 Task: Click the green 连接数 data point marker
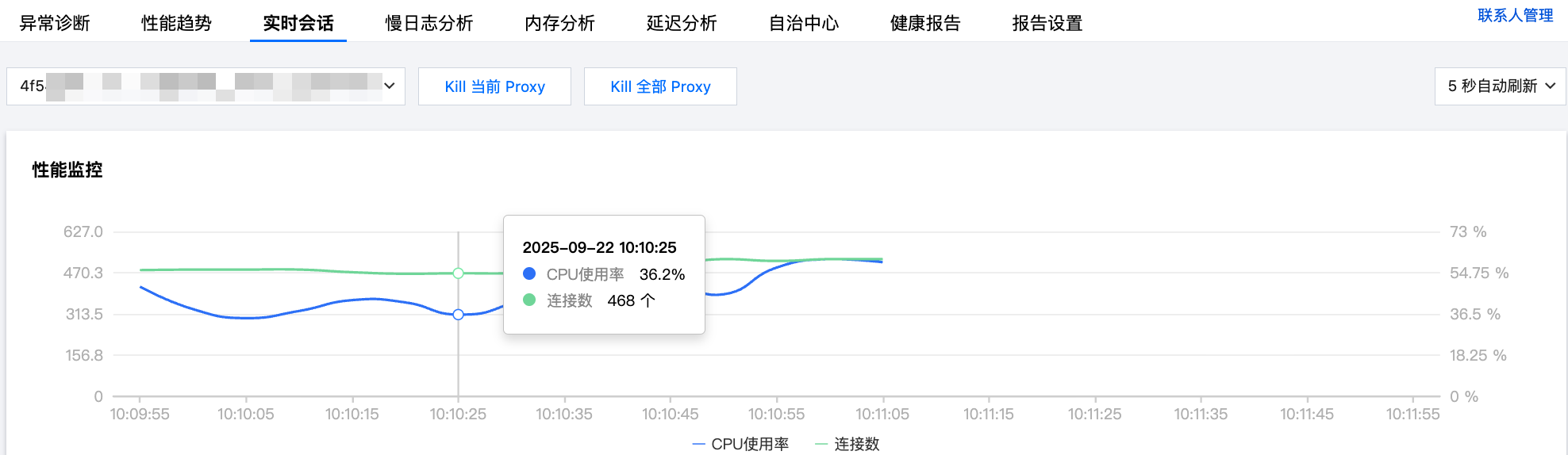click(x=458, y=273)
